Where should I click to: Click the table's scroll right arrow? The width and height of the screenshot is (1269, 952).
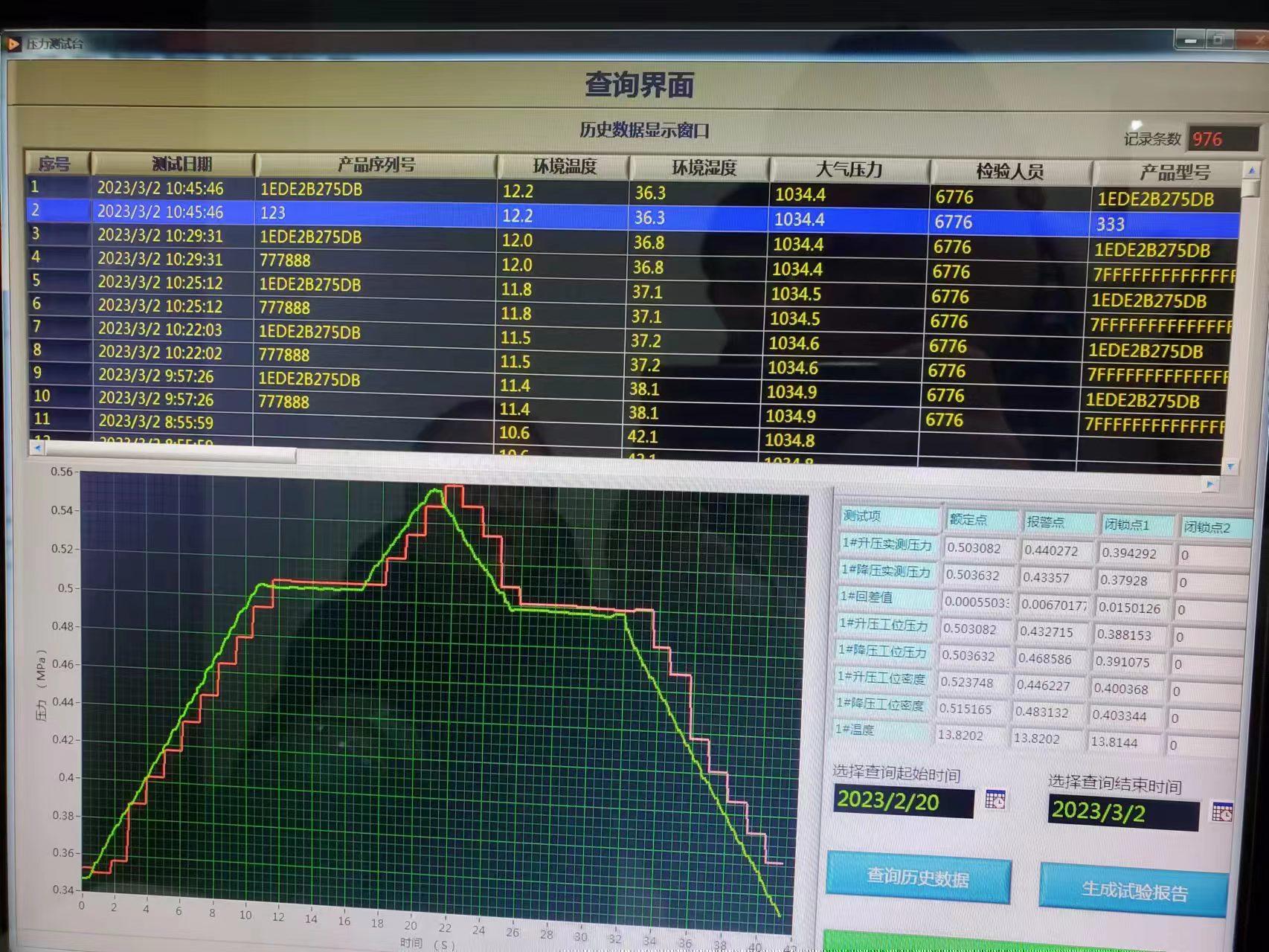click(x=1210, y=483)
